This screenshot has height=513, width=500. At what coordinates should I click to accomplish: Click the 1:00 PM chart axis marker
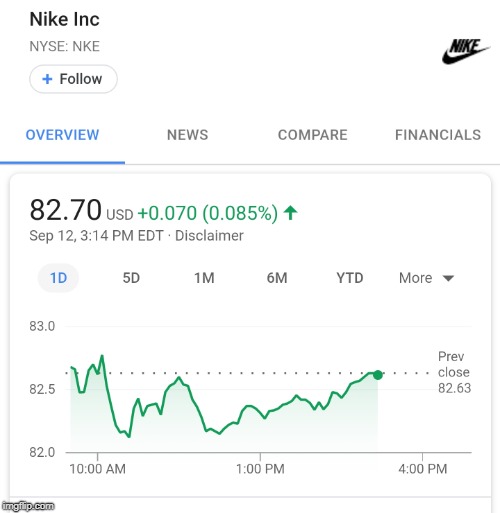pyautogui.click(x=260, y=469)
